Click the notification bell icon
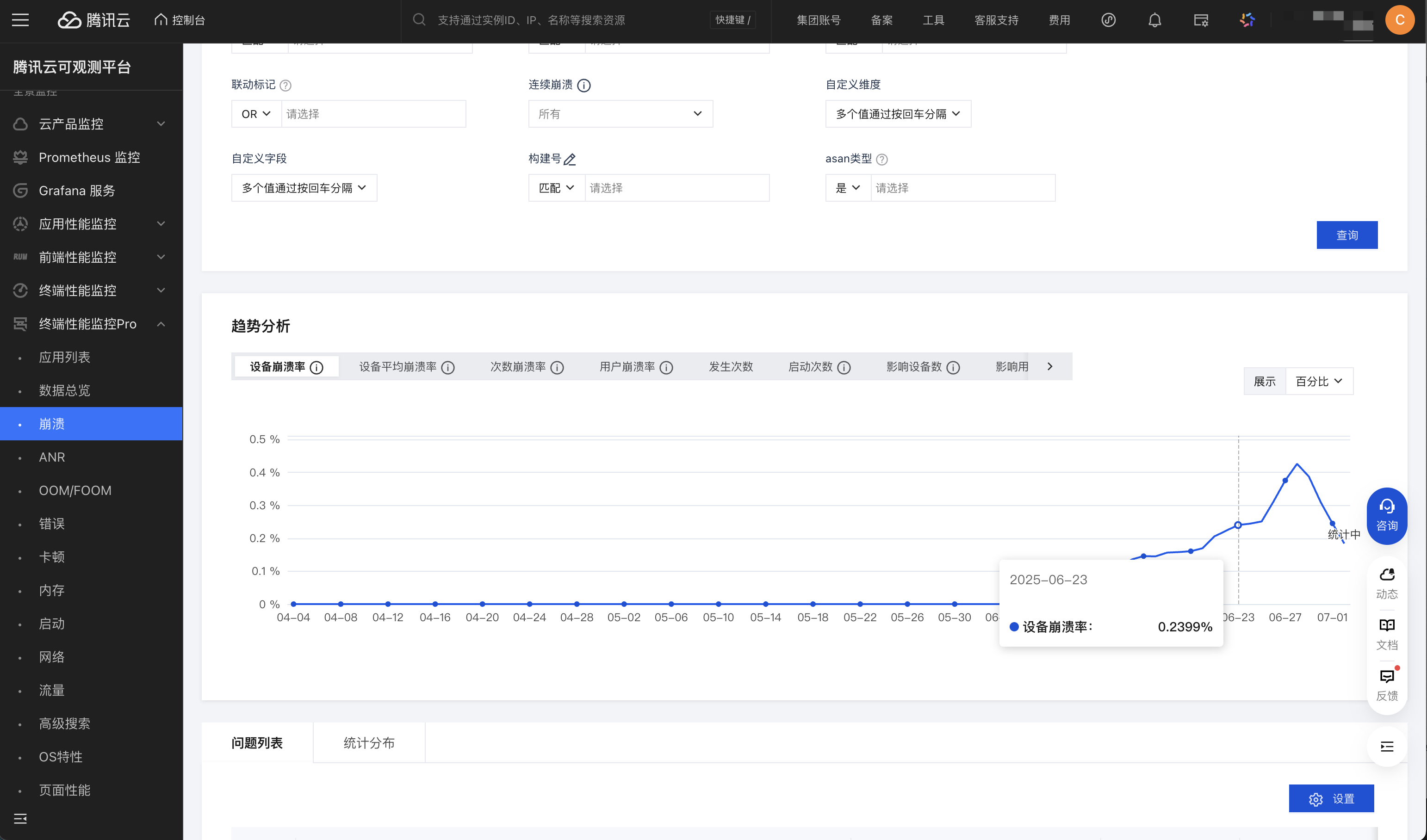 click(x=1154, y=20)
